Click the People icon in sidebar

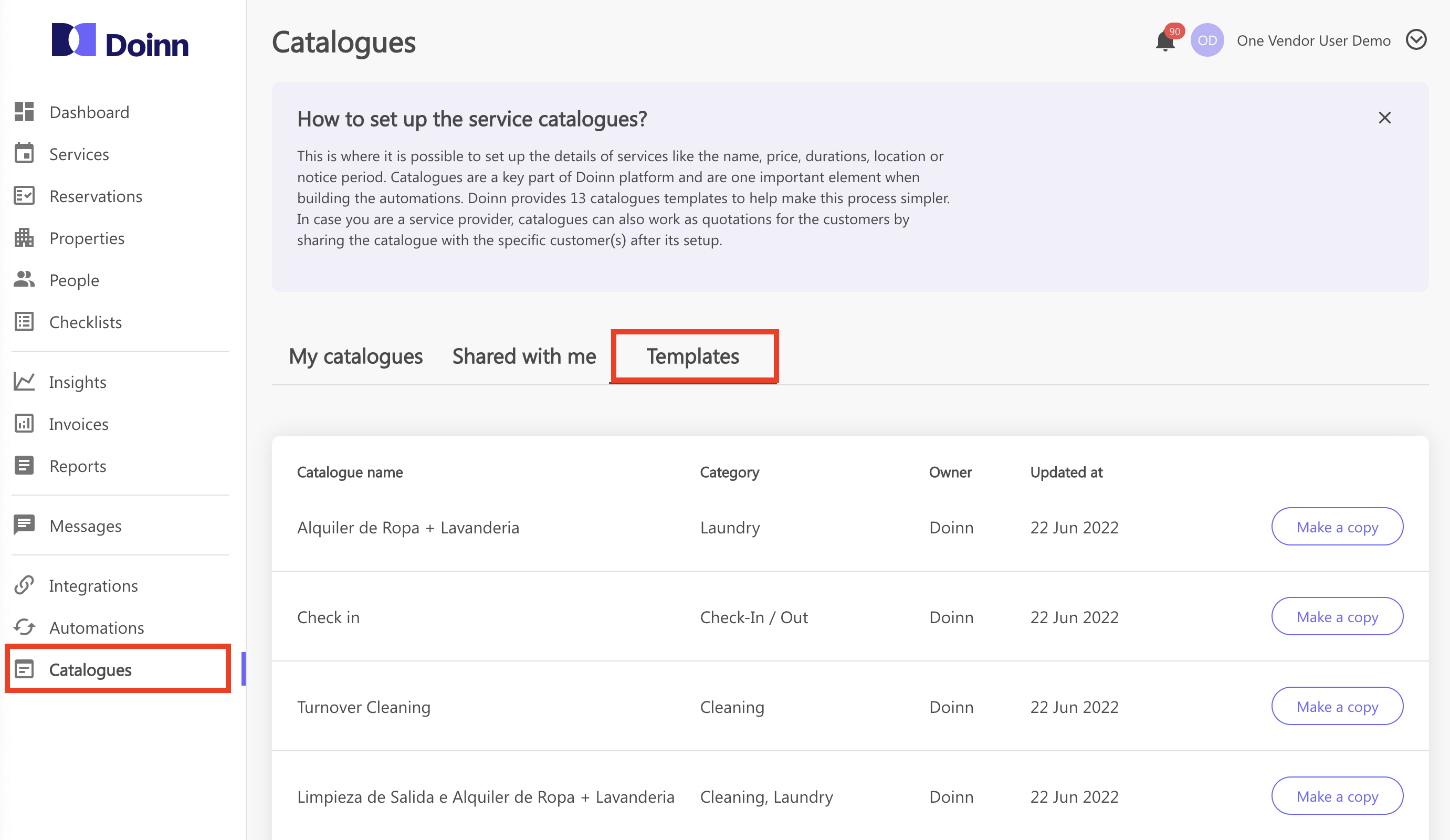[24, 279]
